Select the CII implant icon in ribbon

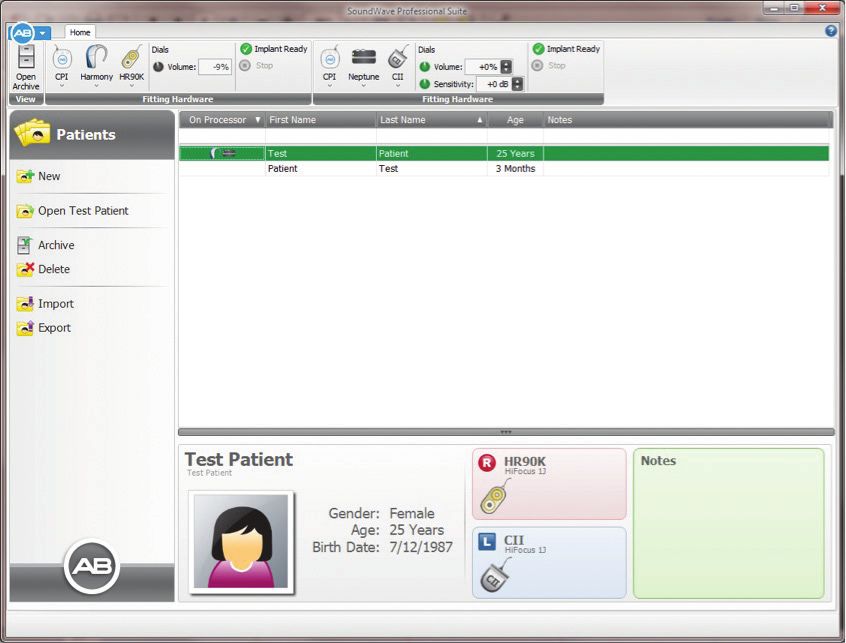point(398,58)
